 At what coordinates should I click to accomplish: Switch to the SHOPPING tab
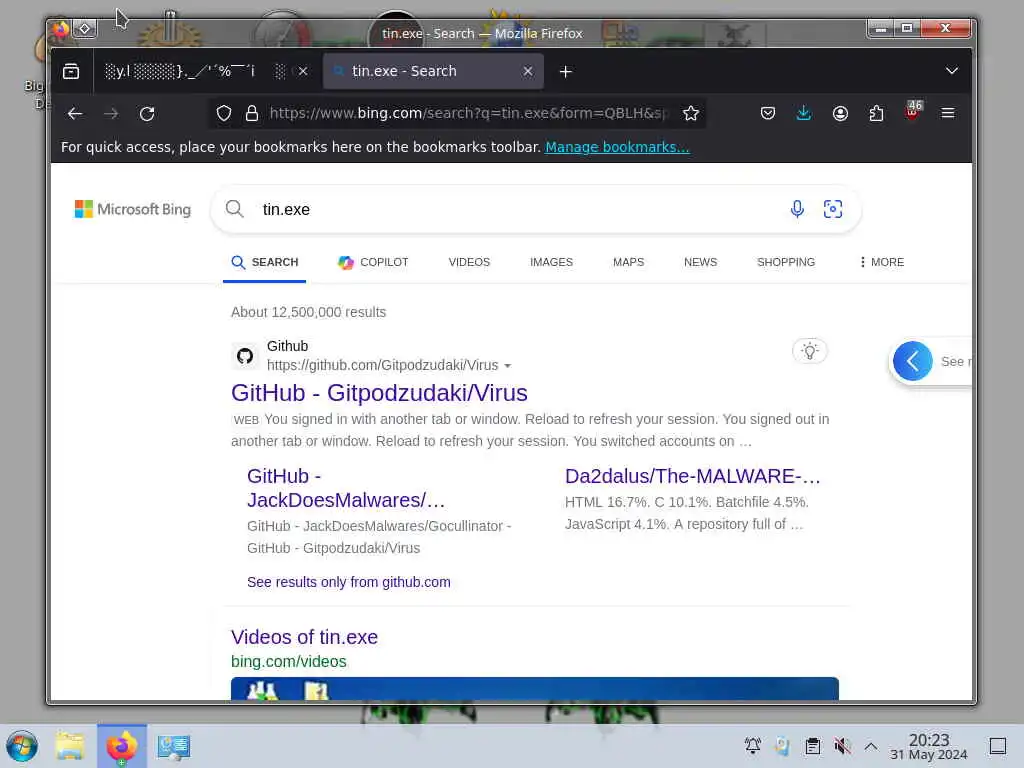point(786,263)
